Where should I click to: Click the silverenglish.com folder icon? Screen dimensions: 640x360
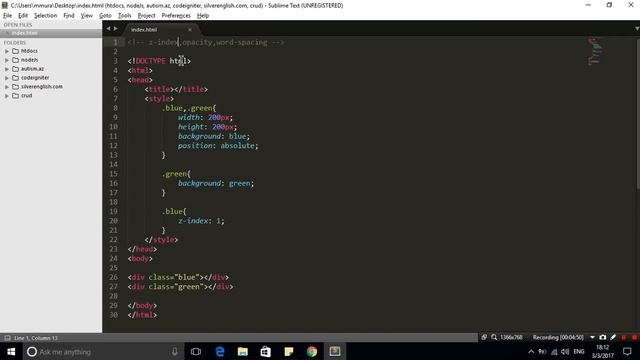point(16,87)
